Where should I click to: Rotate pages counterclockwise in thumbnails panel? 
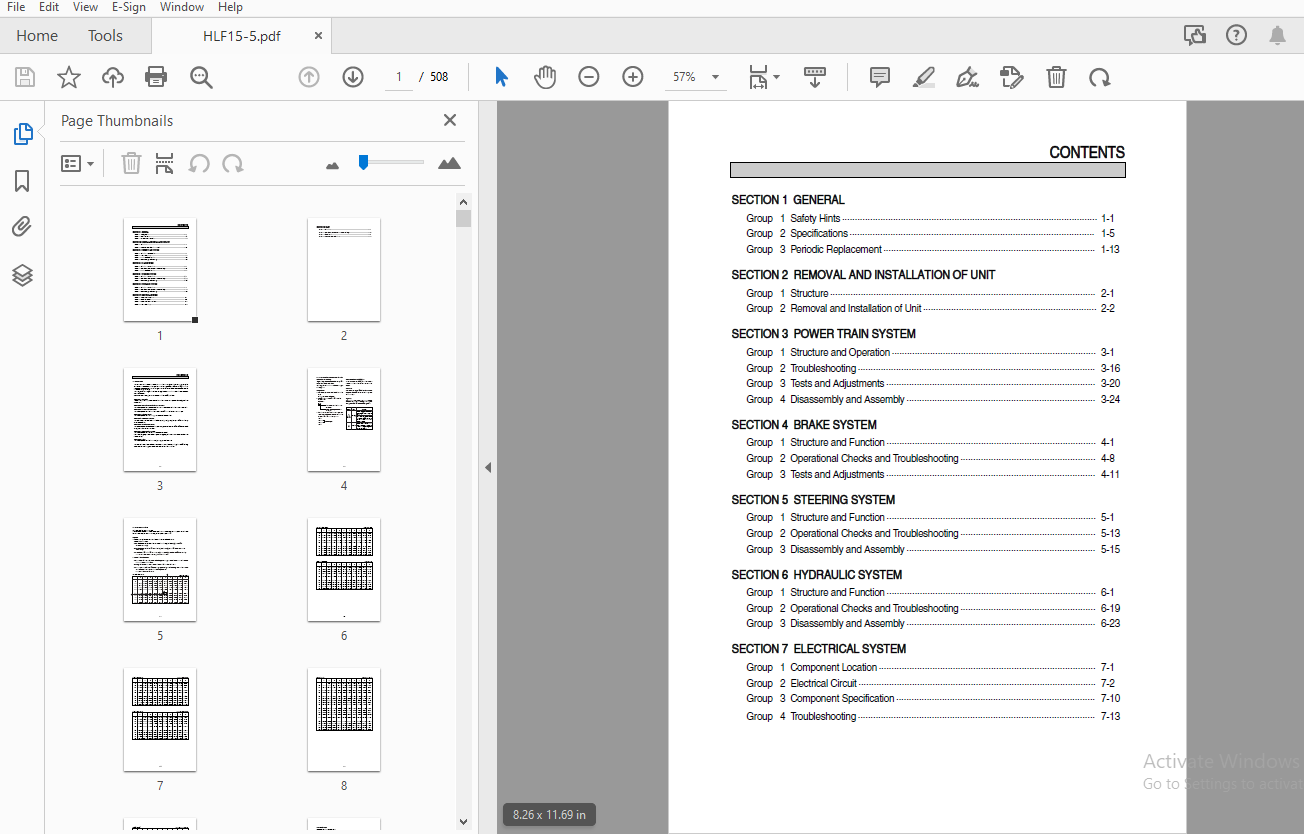coord(199,163)
